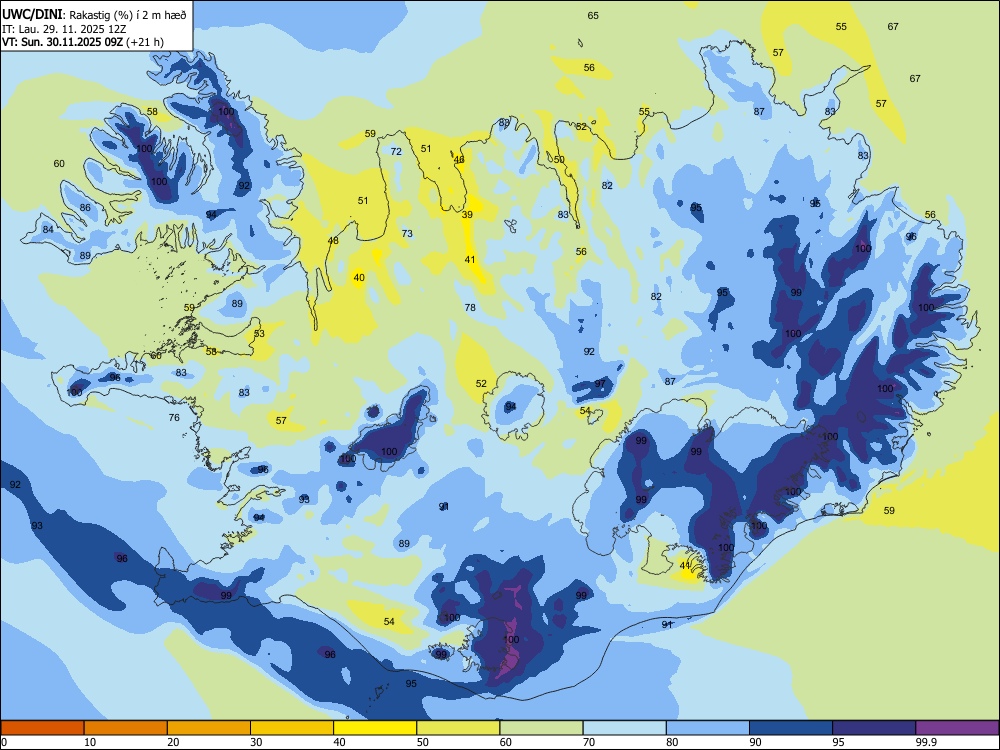This screenshot has width=1000, height=750.
Task: Click the humidity value '84' in the Westfjords
Action: pyautogui.click(x=48, y=230)
